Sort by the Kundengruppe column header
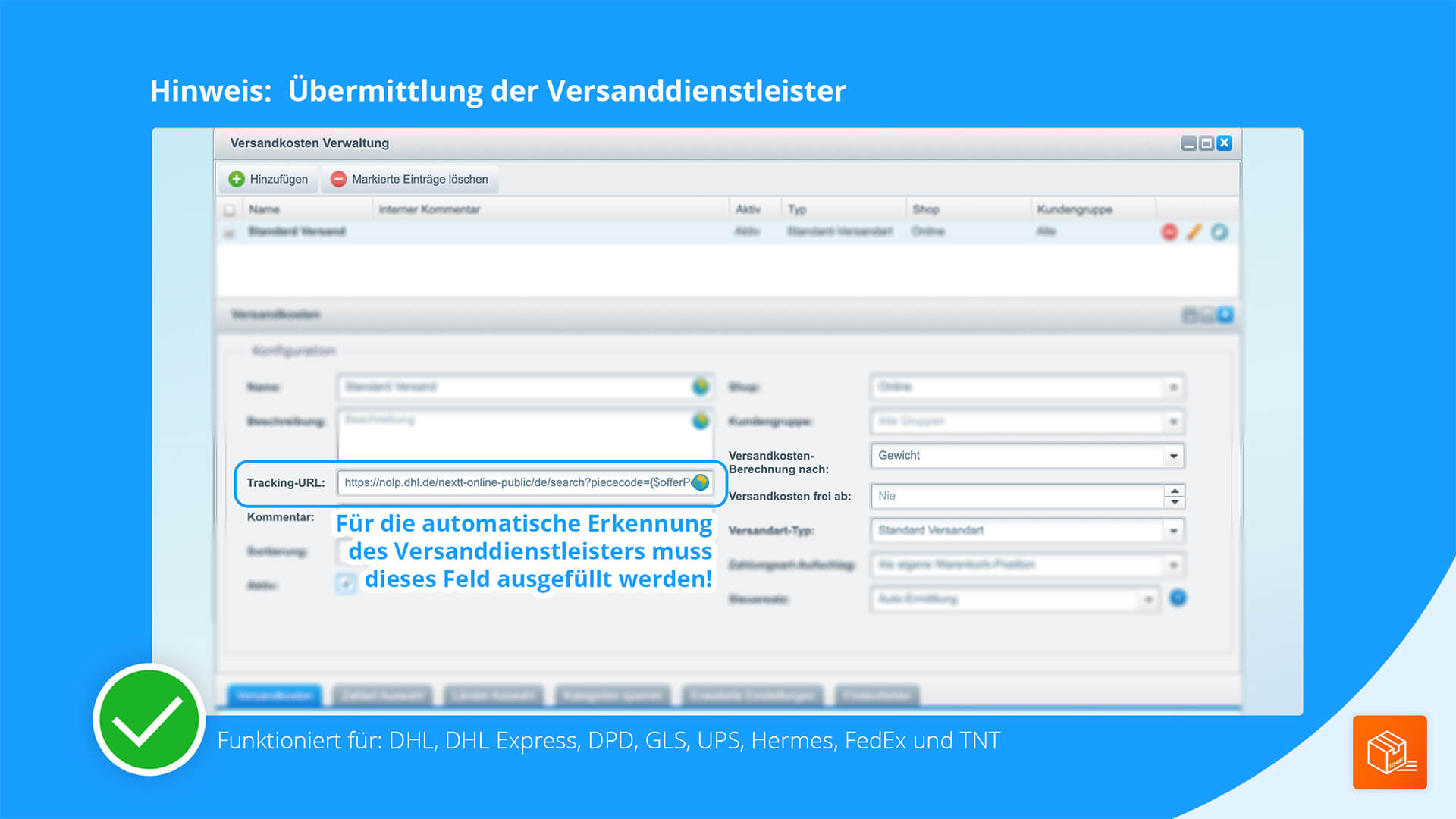Screen dimensions: 1456x819 pos(1093,209)
